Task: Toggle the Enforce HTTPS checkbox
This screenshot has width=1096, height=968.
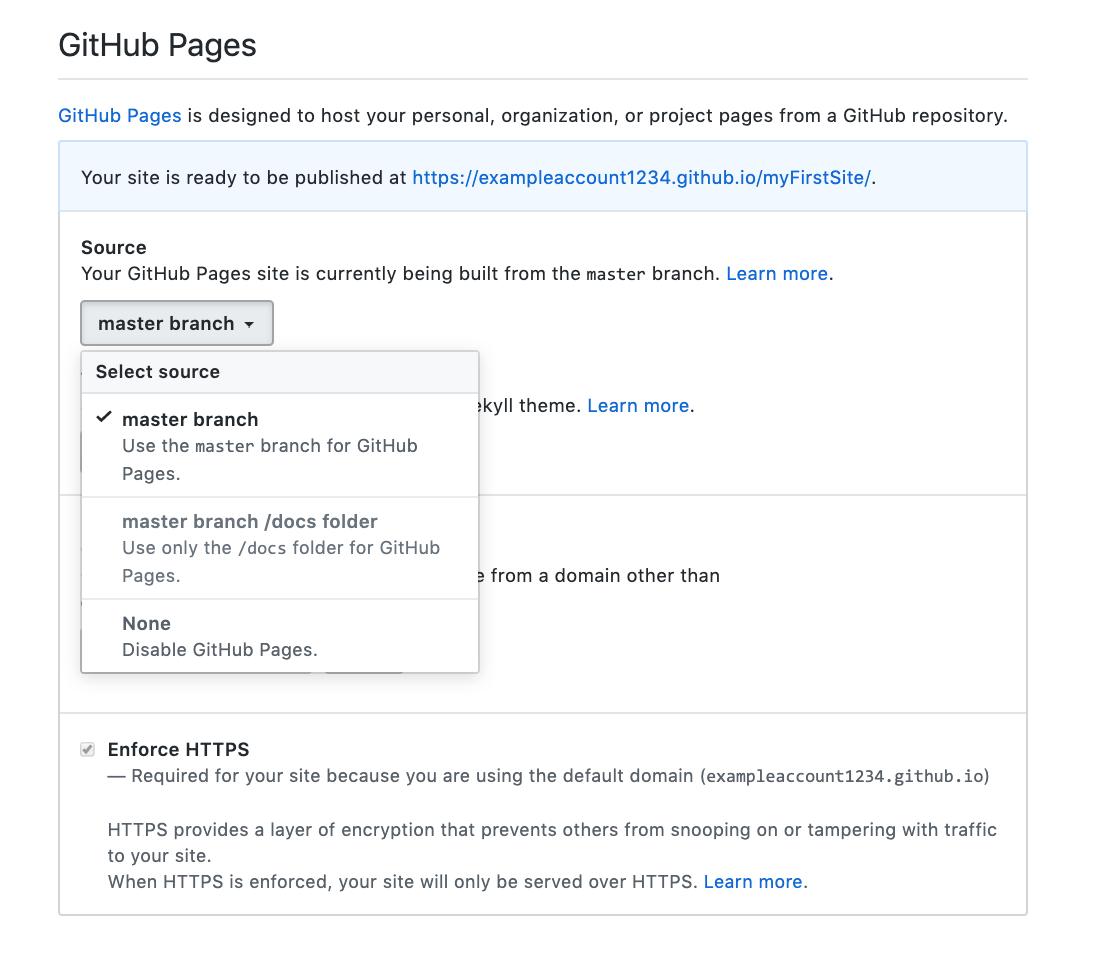Action: (87, 749)
